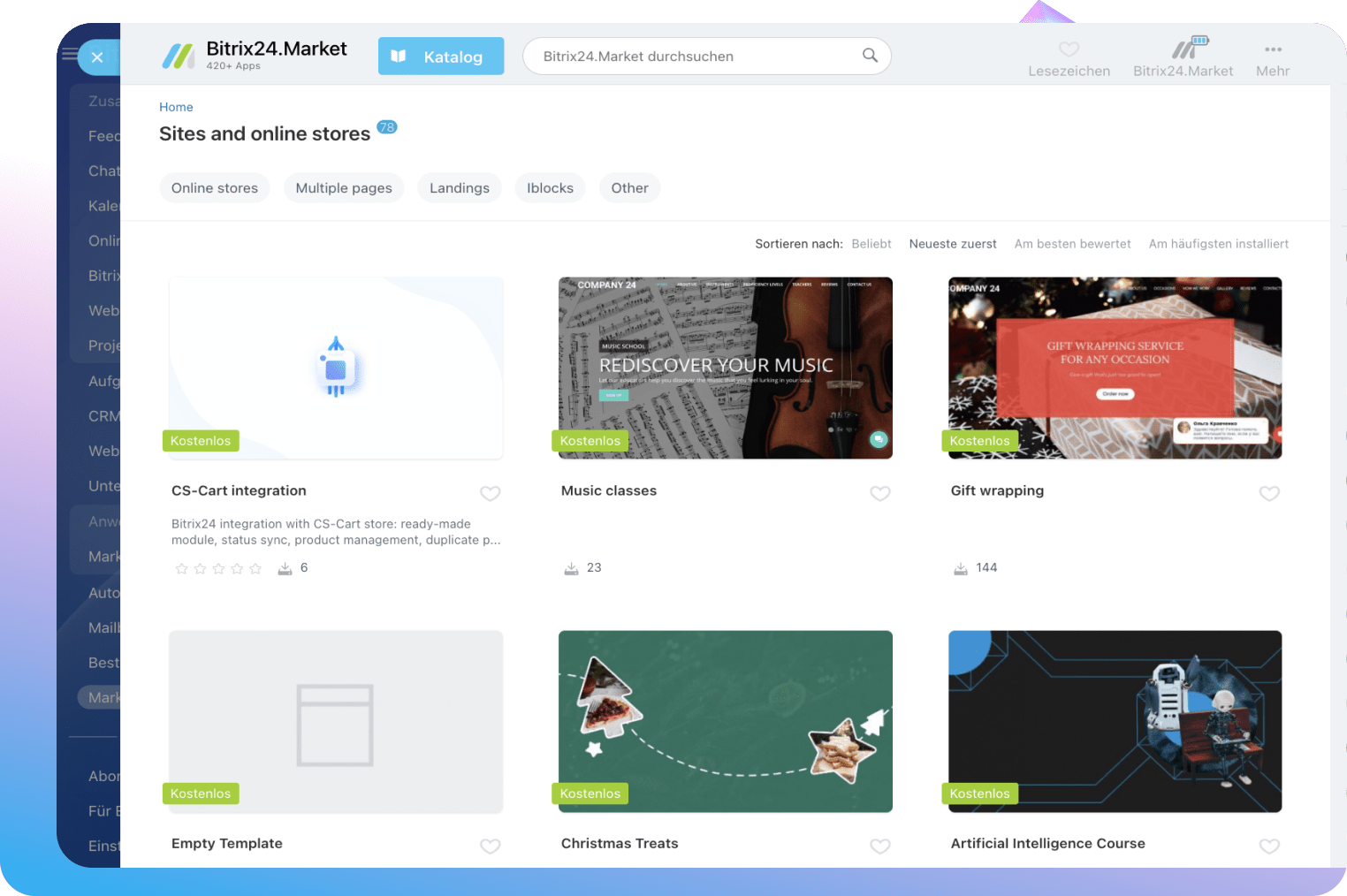Filter by Other category
This screenshot has height=896, width=1347.
tap(630, 188)
